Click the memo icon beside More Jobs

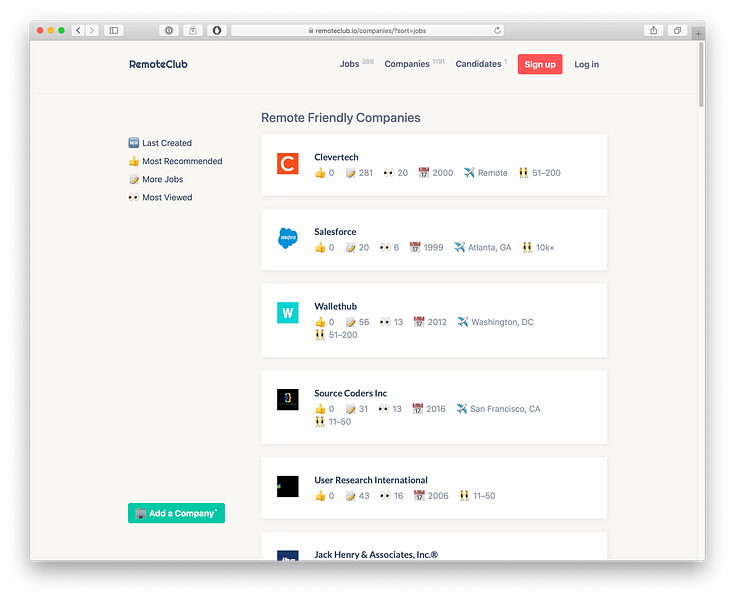coord(134,179)
